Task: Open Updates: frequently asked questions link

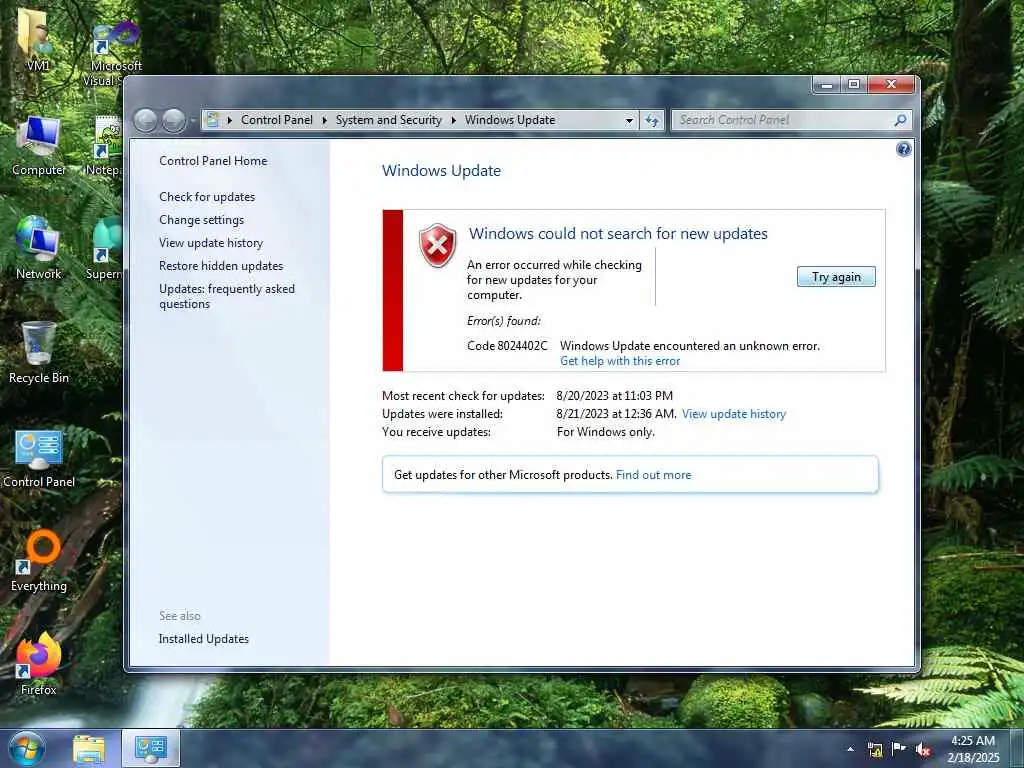Action: (227, 296)
